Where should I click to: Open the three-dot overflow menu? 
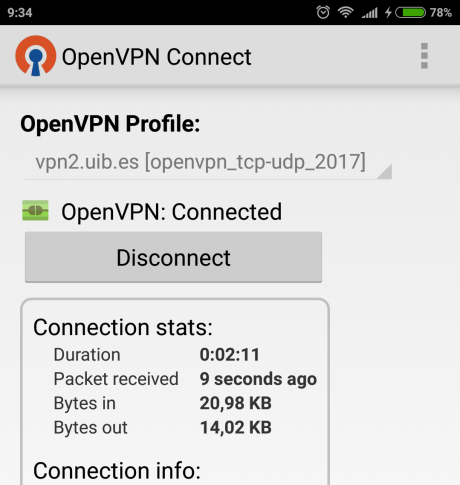point(424,56)
